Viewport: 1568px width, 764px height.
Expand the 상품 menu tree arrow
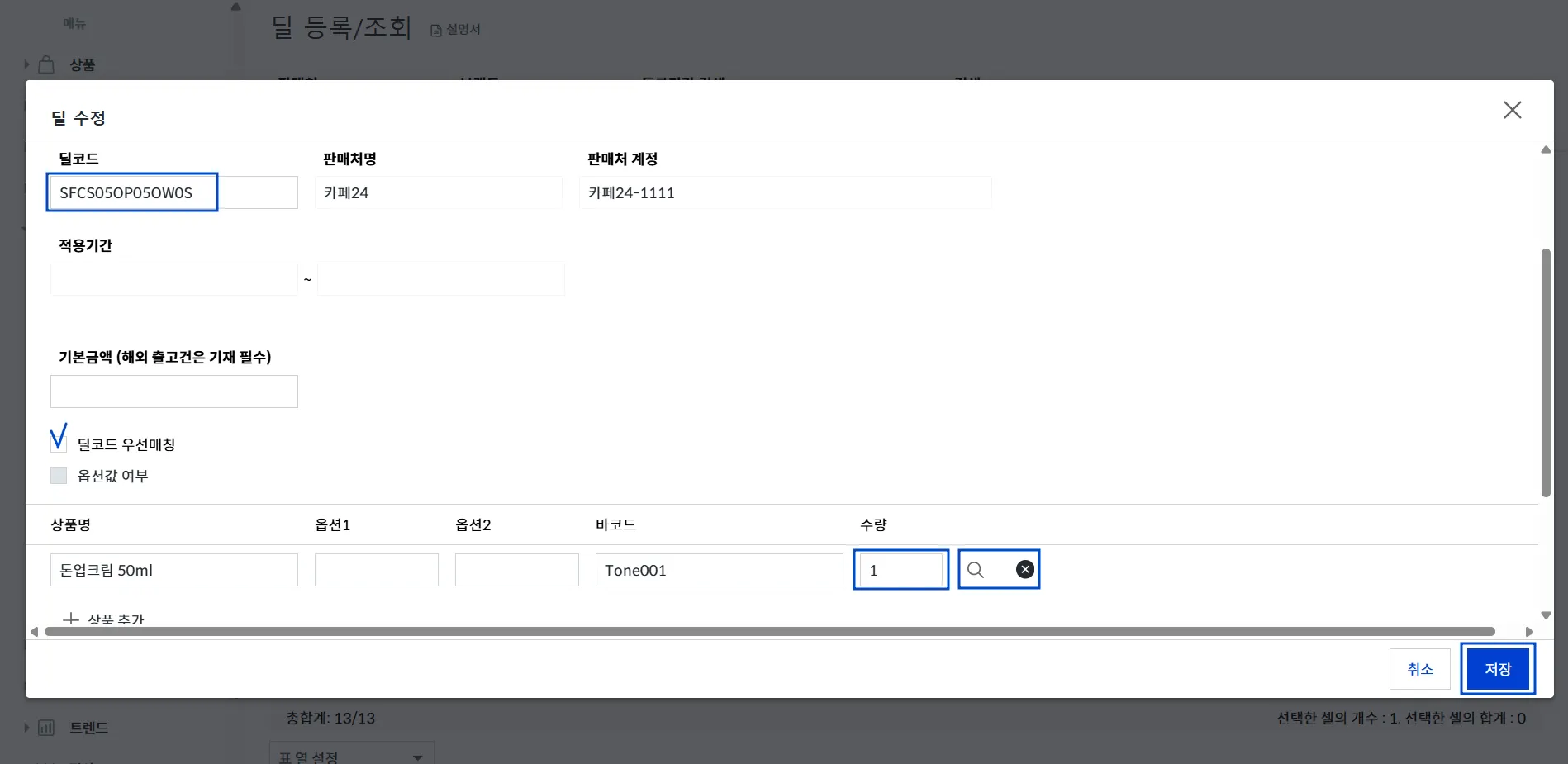click(26, 64)
